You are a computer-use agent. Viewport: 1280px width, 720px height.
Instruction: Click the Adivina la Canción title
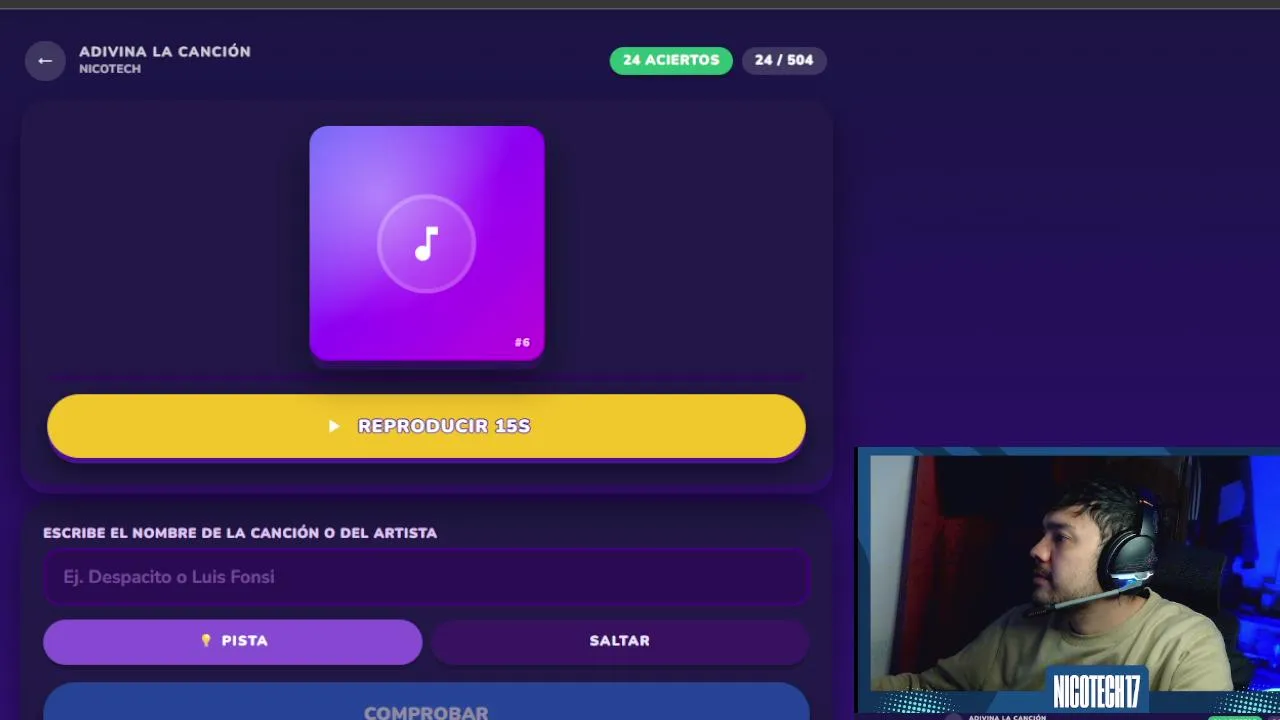pyautogui.click(x=165, y=52)
